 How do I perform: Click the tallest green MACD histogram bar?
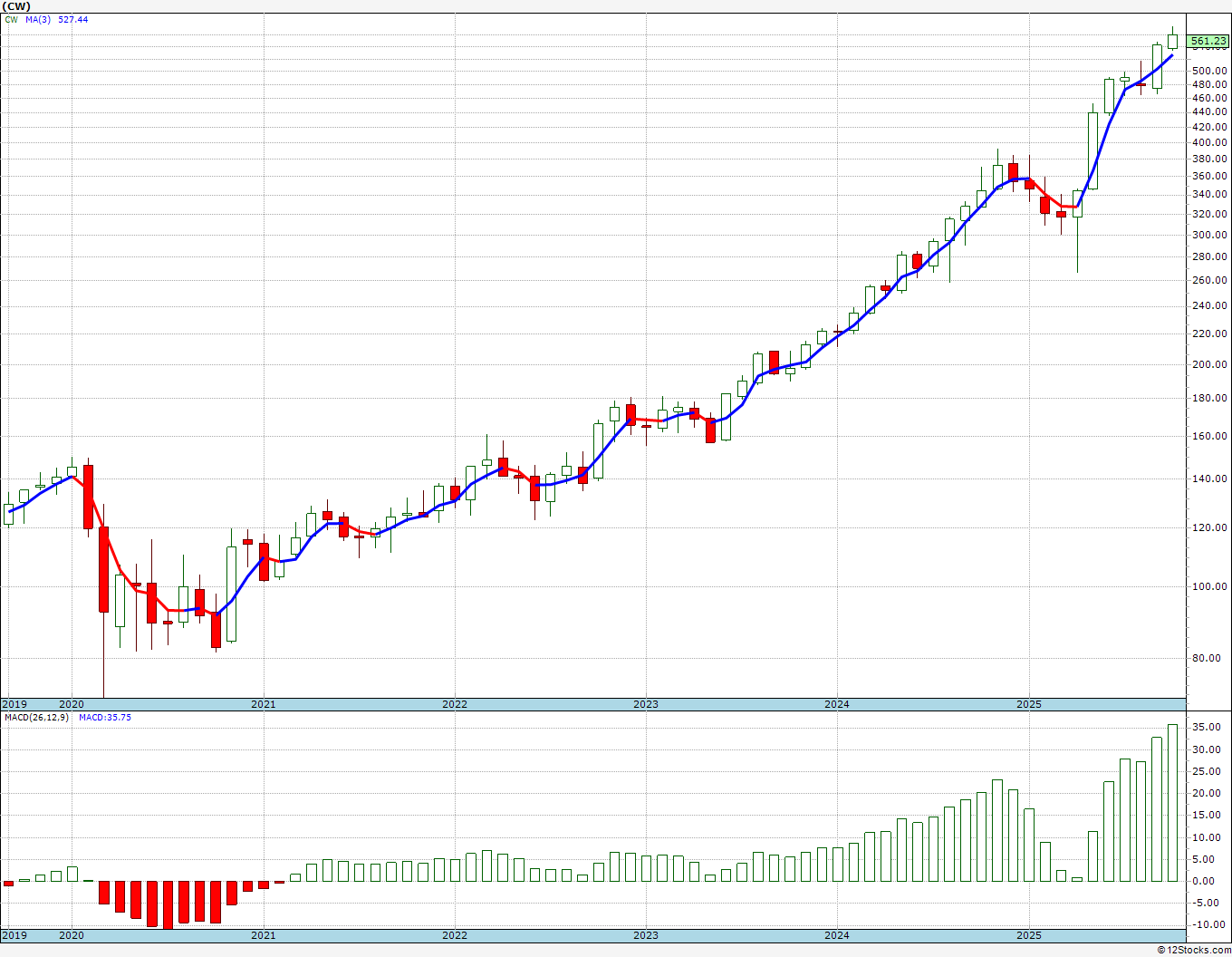(1173, 803)
